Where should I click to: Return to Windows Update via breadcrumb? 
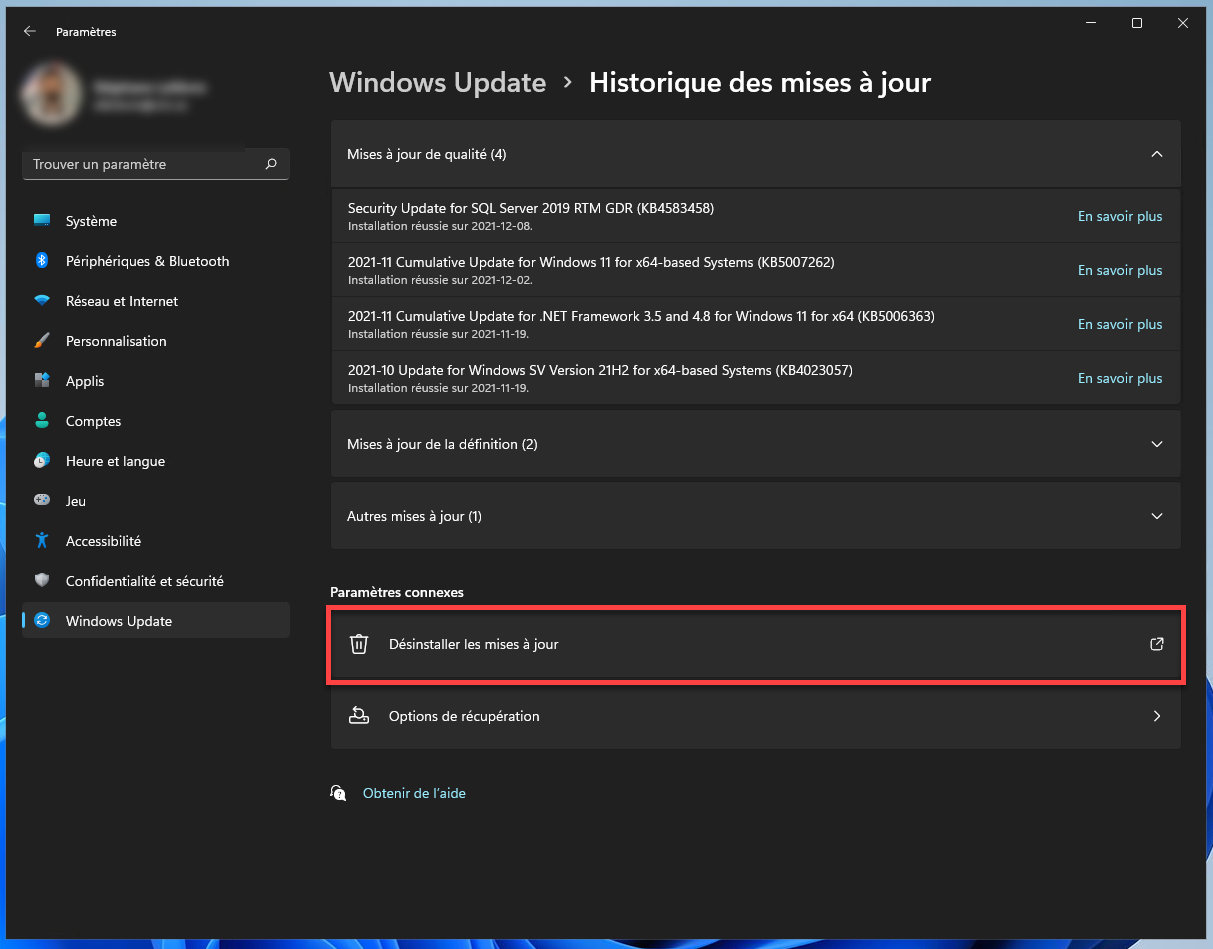(x=438, y=82)
